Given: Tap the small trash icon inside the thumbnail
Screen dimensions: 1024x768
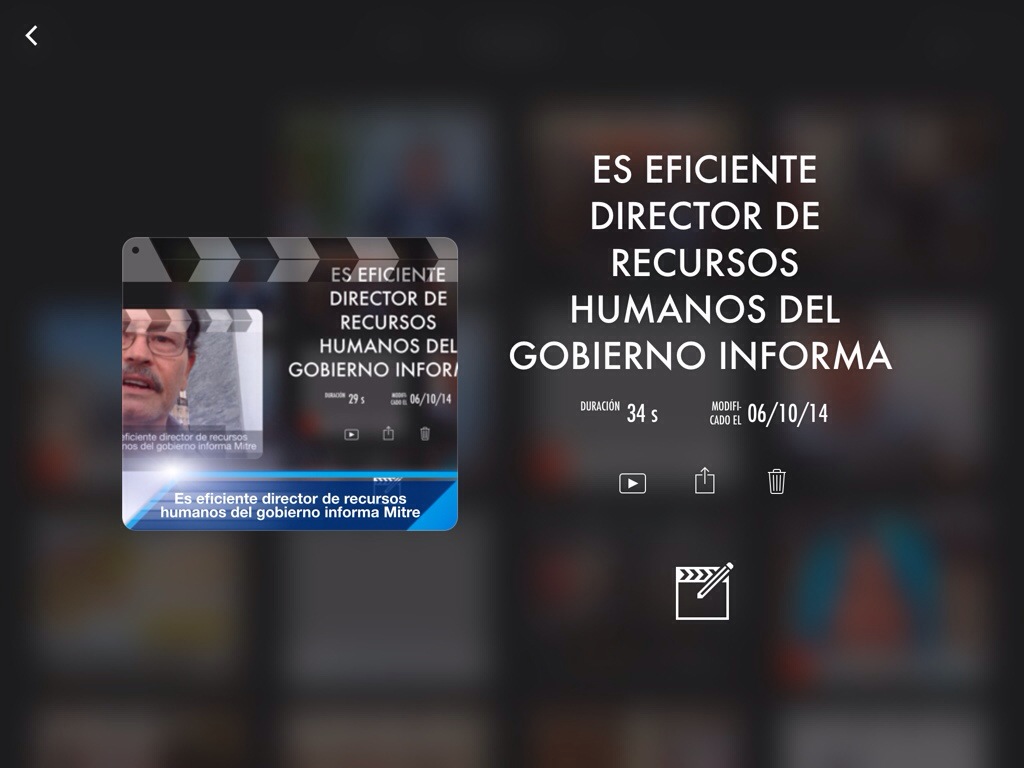Looking at the screenshot, I should pos(425,433).
